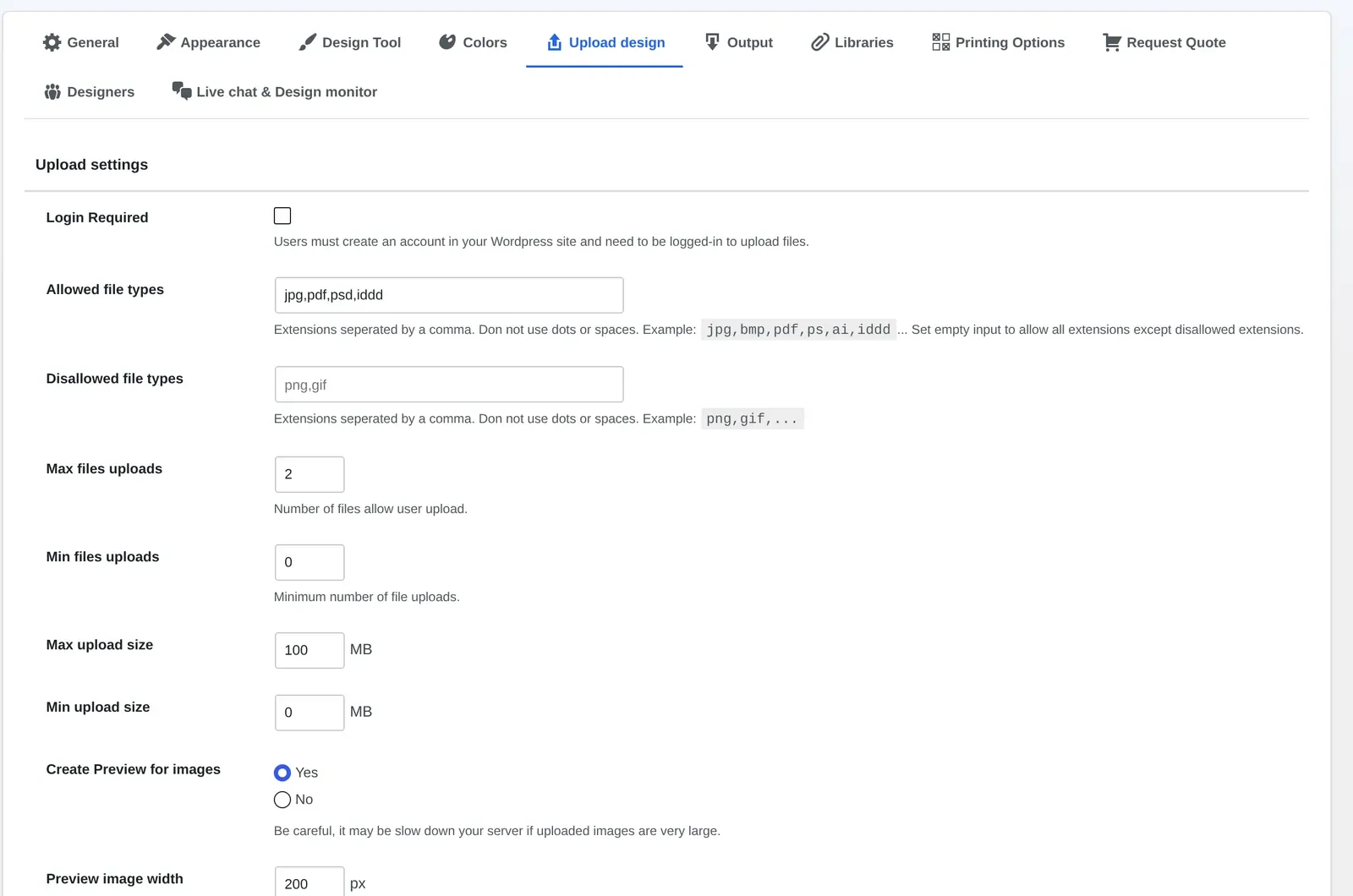Click the General gear icon
The height and width of the screenshot is (896, 1353).
pyautogui.click(x=52, y=42)
